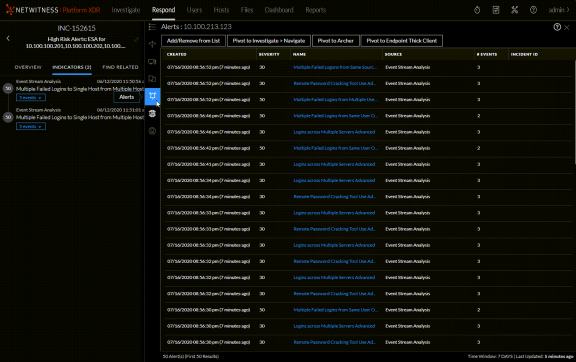The height and width of the screenshot is (362, 576).
Task: Go to the Users menu
Action: point(194,10)
